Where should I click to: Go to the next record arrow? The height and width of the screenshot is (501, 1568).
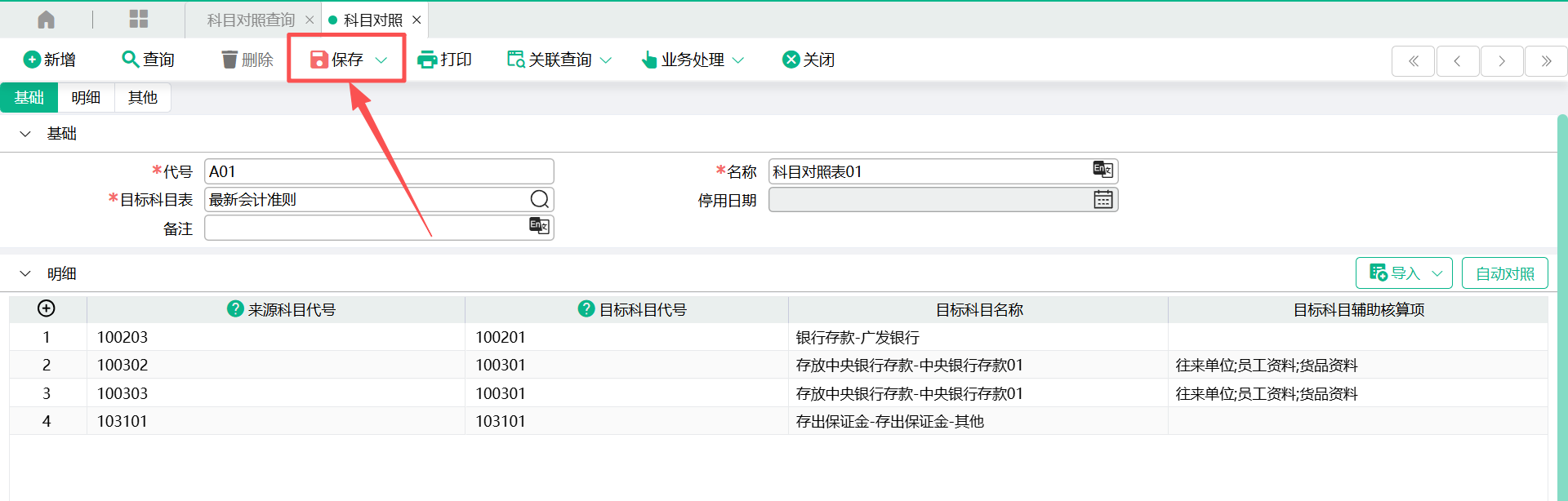1501,61
